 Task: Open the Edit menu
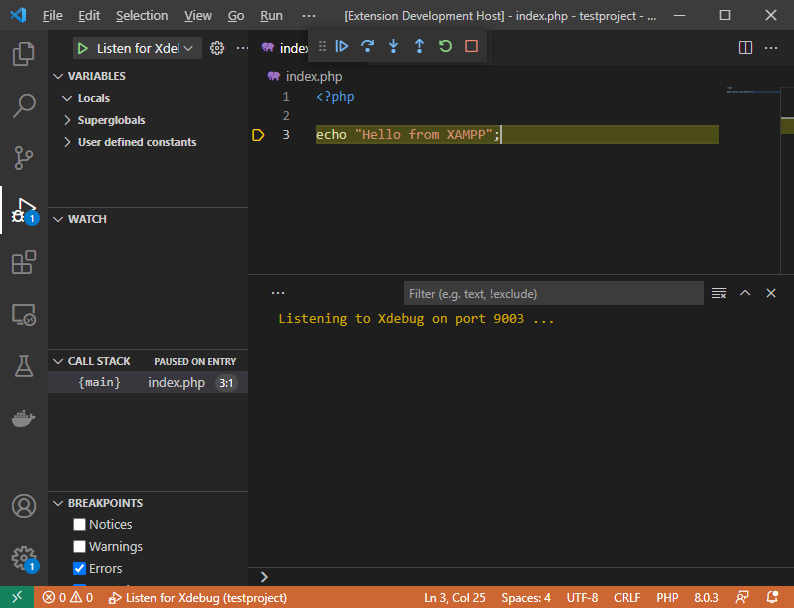[x=89, y=16]
